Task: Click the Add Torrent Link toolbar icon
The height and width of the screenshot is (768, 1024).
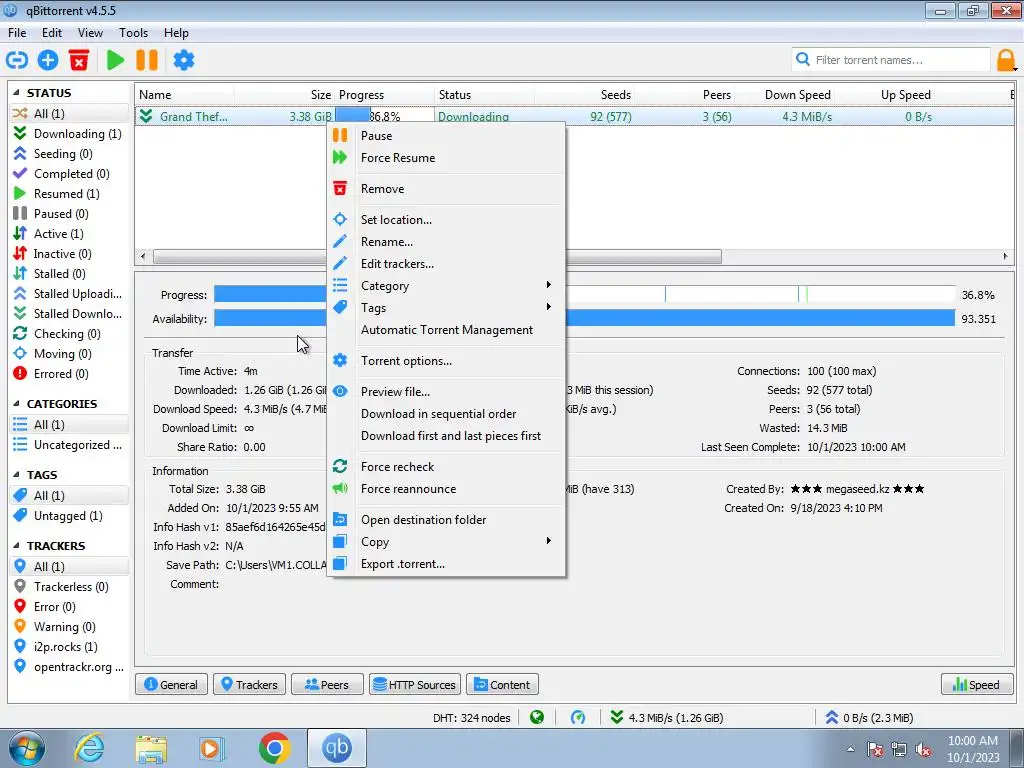Action: [17, 60]
